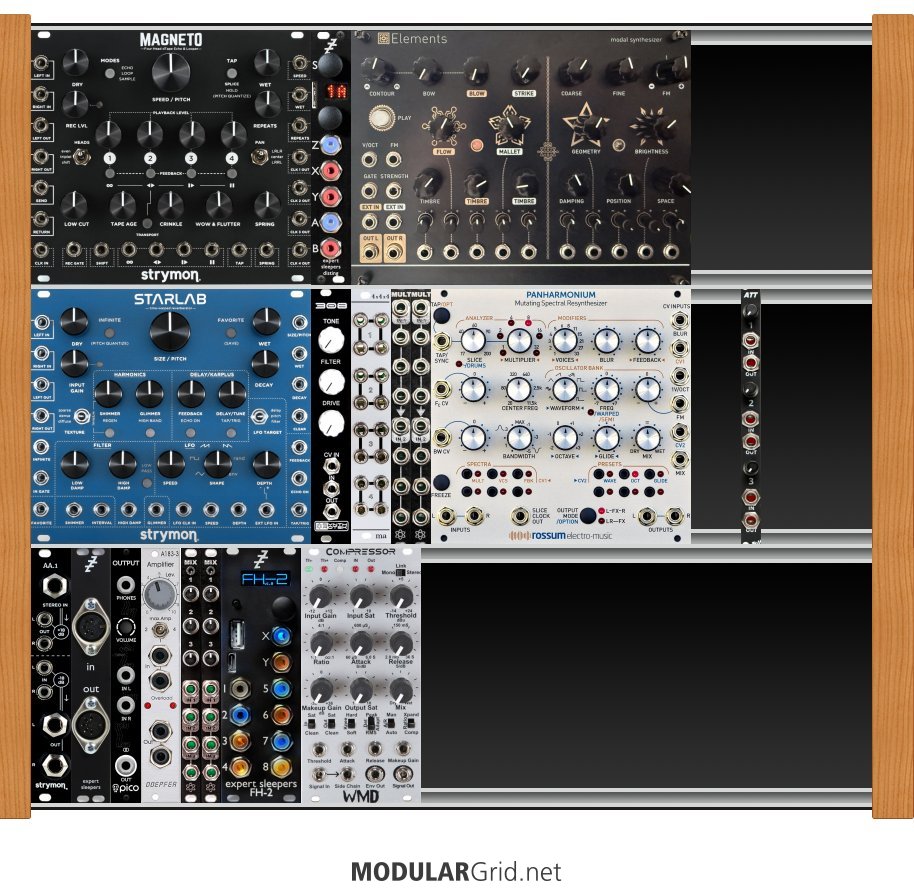Viewport: 914px width, 893px height.
Task: Select the disting A blue jack
Action: pos(331,222)
